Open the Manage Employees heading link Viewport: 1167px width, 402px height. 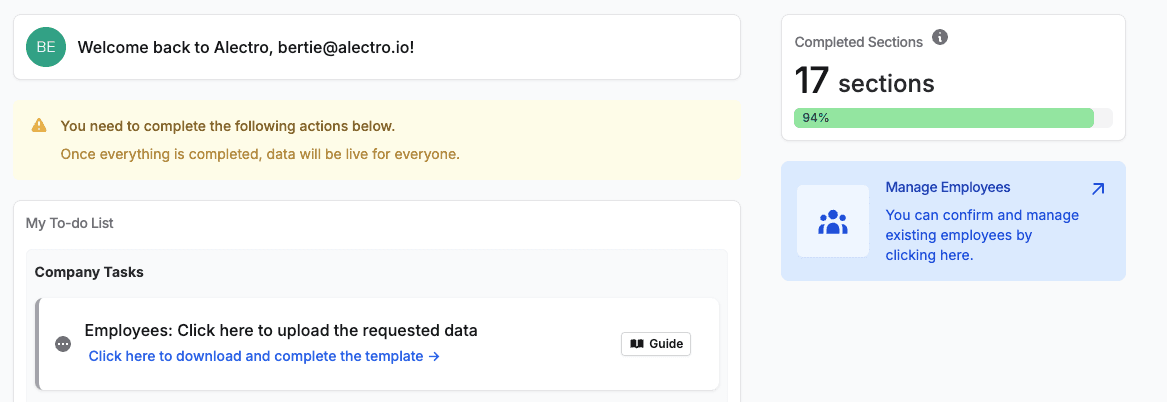coord(948,187)
